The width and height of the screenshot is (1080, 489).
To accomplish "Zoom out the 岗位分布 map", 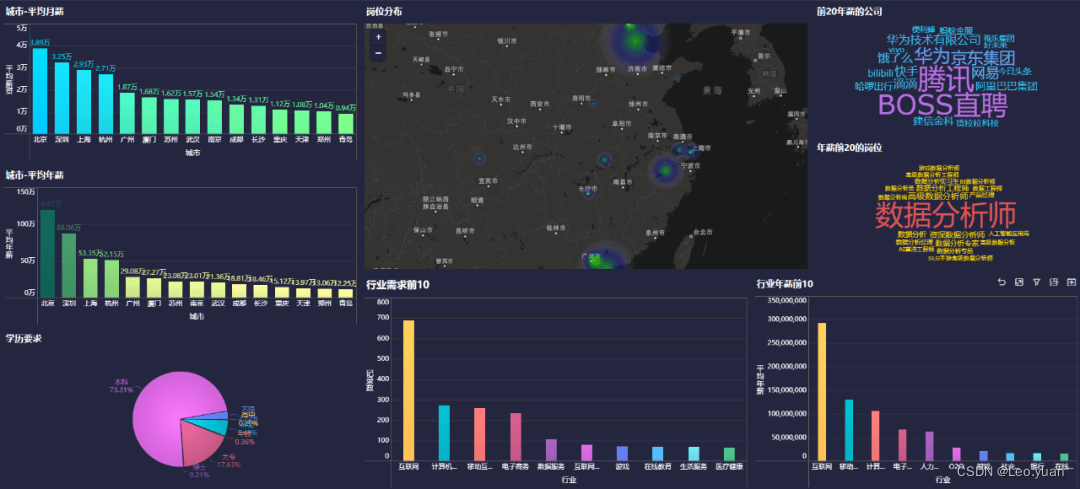I will coord(378,52).
